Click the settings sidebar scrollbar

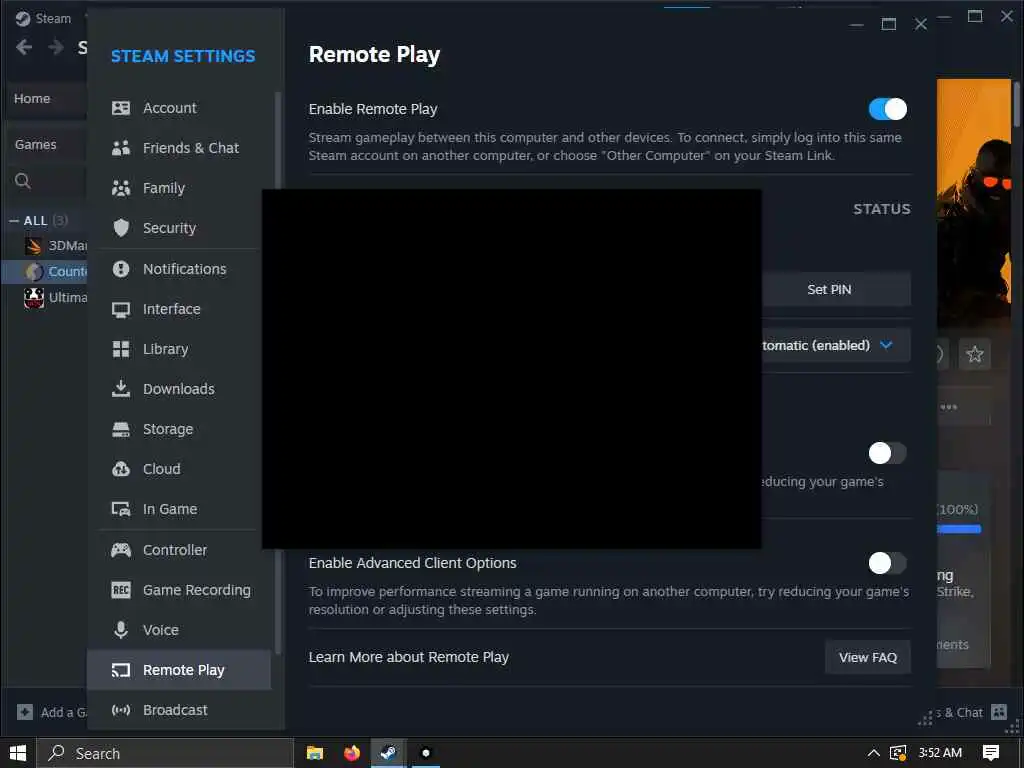click(278, 372)
